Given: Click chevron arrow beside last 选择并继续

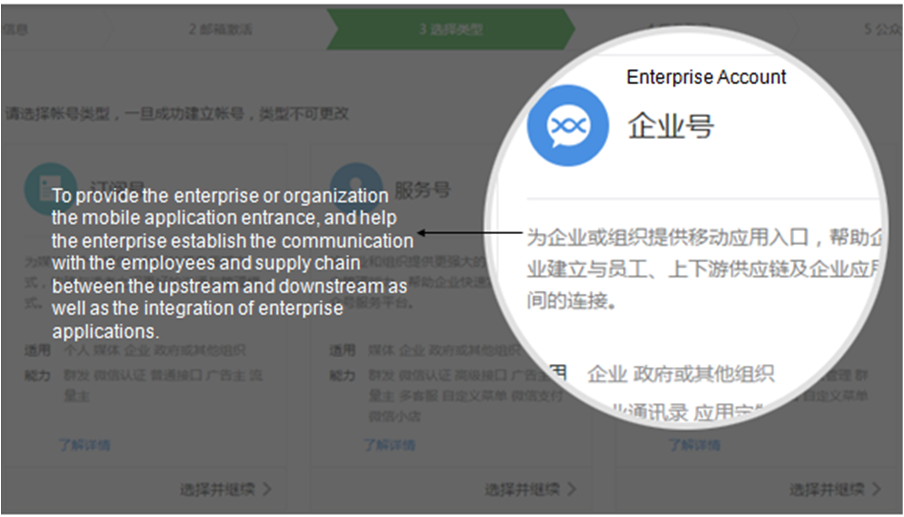Looking at the screenshot, I should (x=876, y=489).
